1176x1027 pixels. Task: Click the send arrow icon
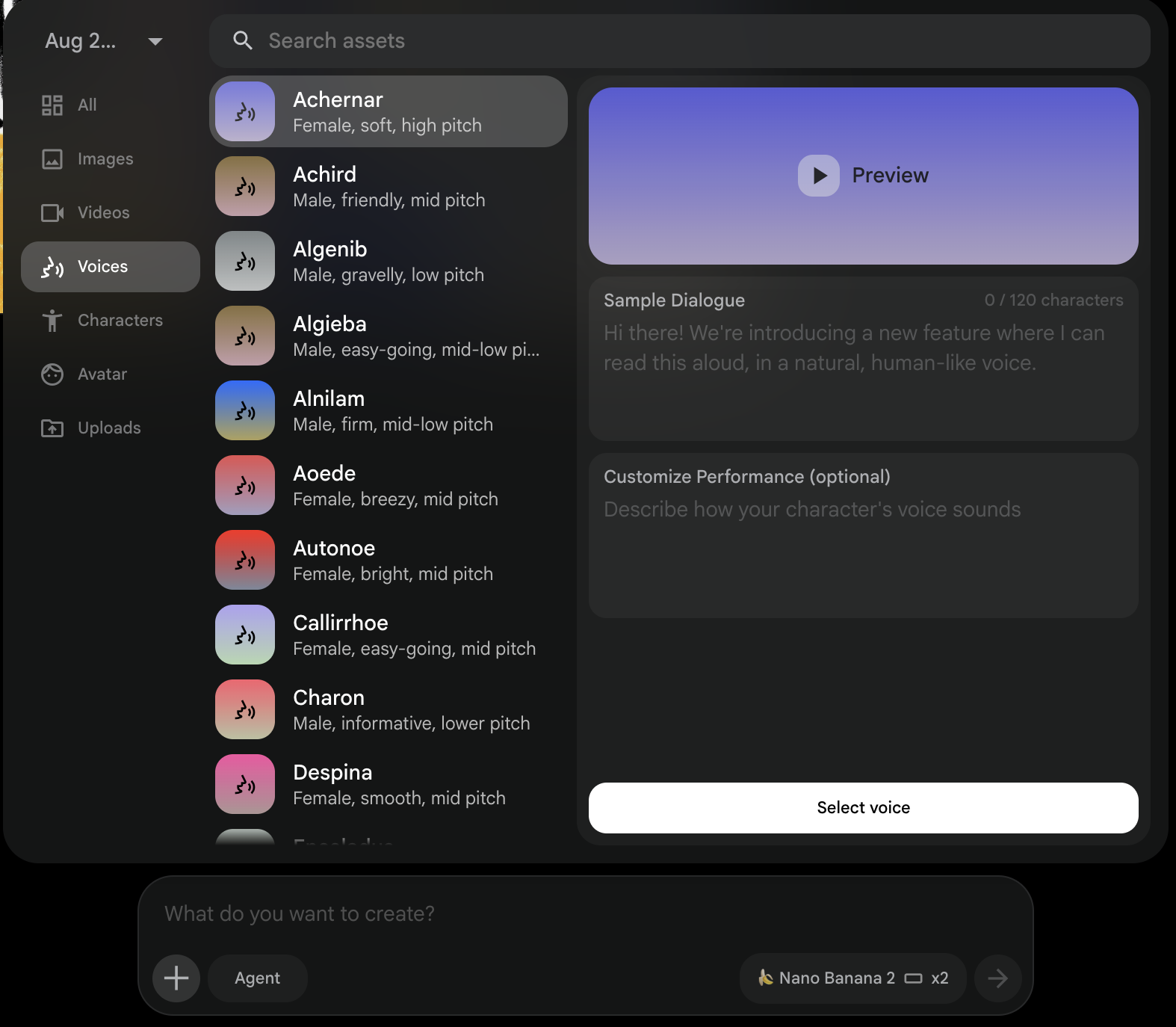(997, 978)
